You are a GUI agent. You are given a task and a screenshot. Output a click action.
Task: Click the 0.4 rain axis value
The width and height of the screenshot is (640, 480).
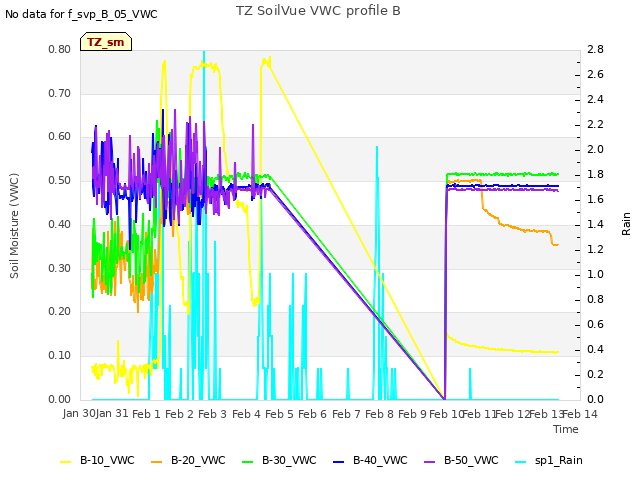[596, 349]
